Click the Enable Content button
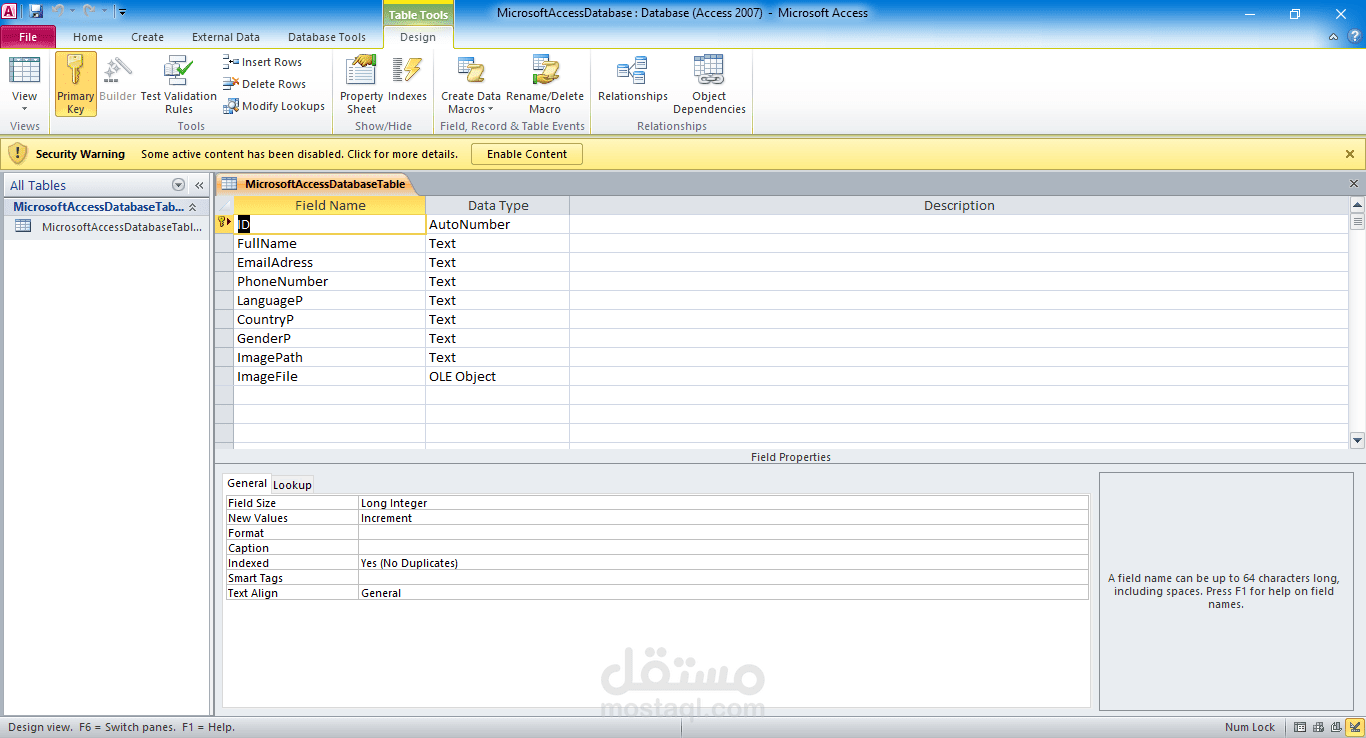This screenshot has width=1366, height=738. (527, 154)
